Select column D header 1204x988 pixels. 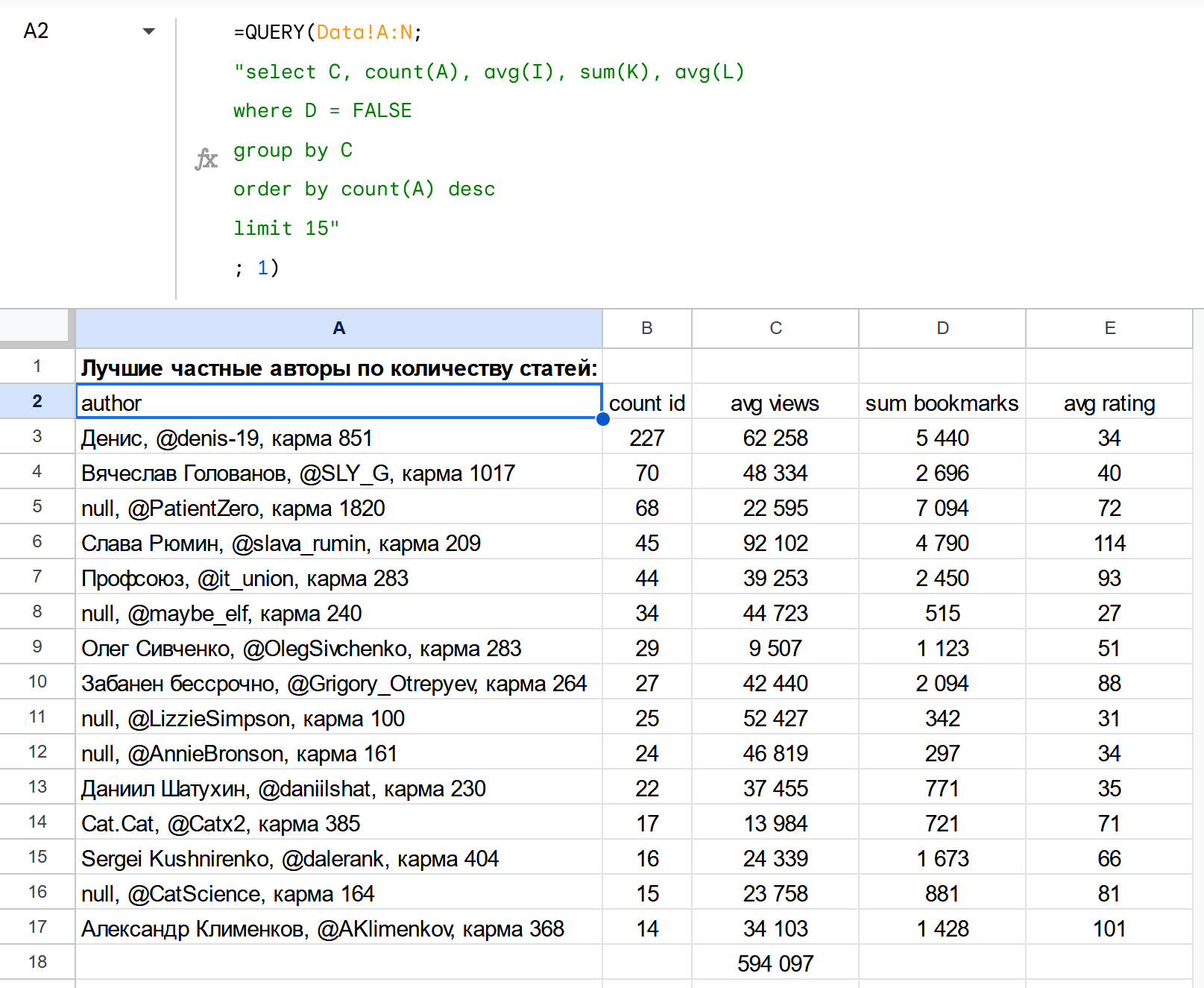[x=942, y=328]
